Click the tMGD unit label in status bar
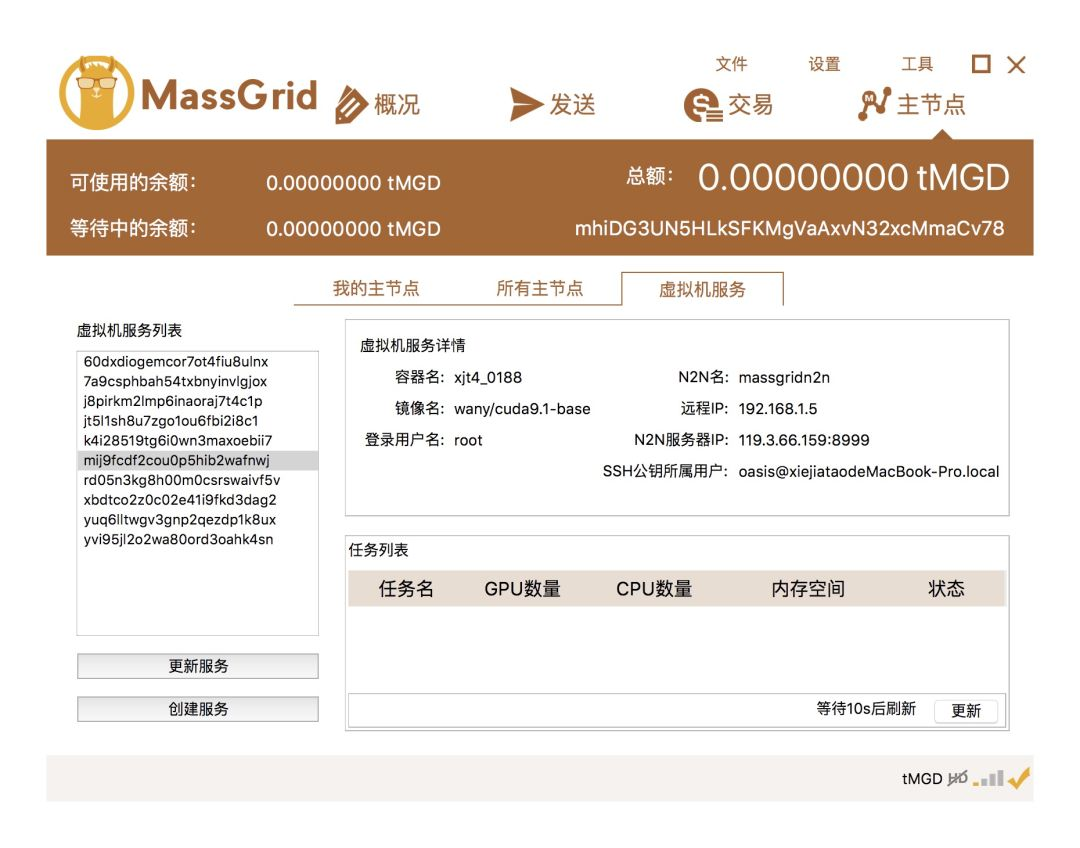This screenshot has width=1080, height=848. (922, 778)
